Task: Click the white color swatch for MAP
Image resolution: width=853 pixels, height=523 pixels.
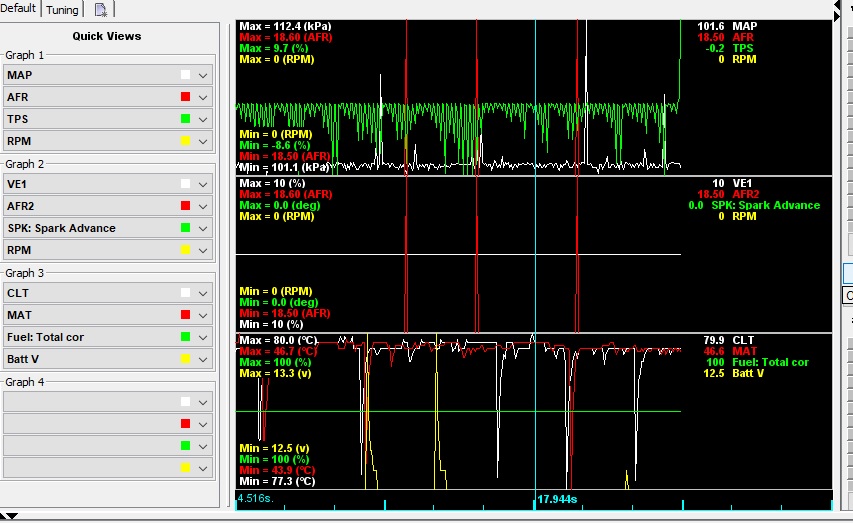Action: coord(185,75)
